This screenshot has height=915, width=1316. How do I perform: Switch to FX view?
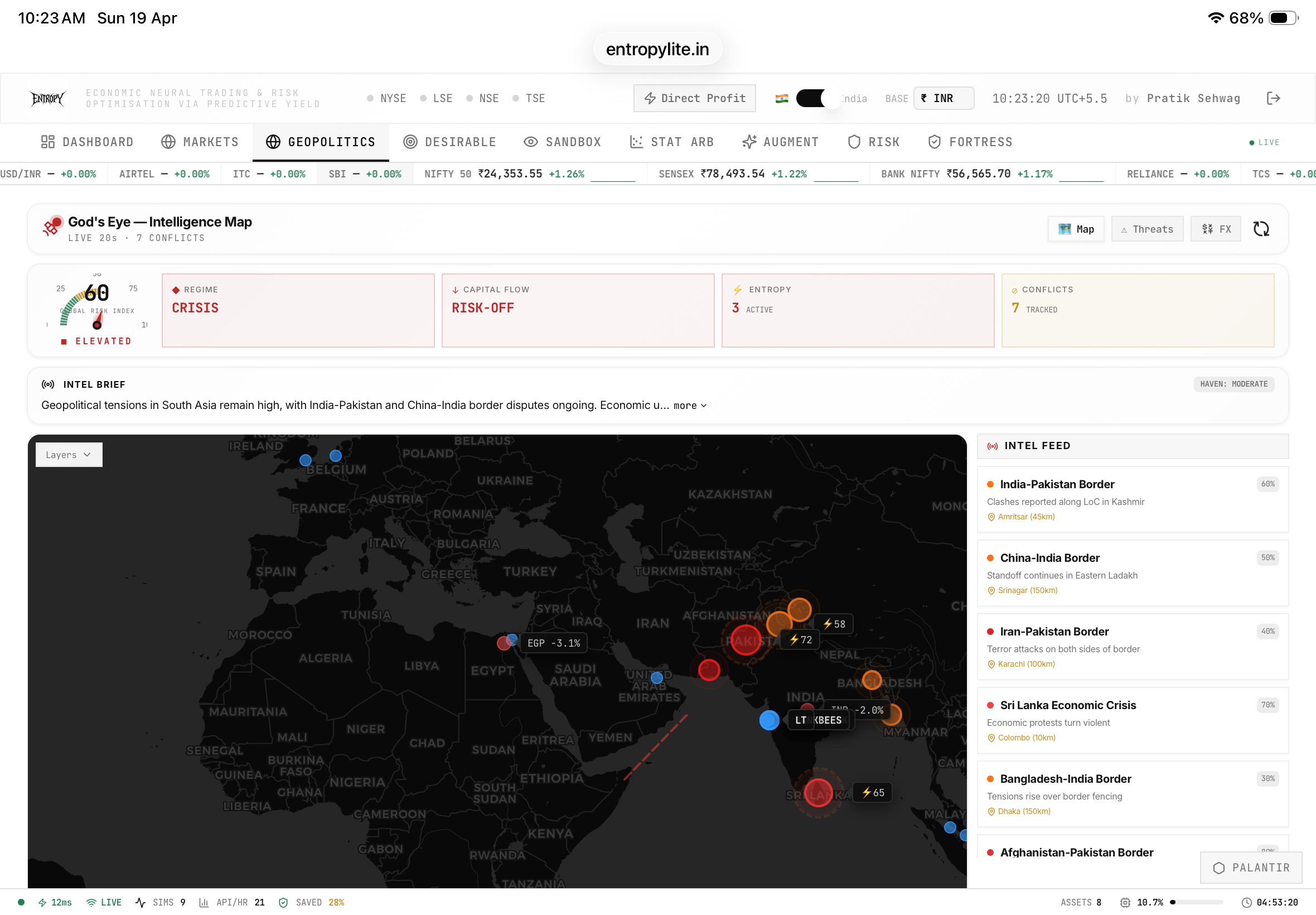1216,229
